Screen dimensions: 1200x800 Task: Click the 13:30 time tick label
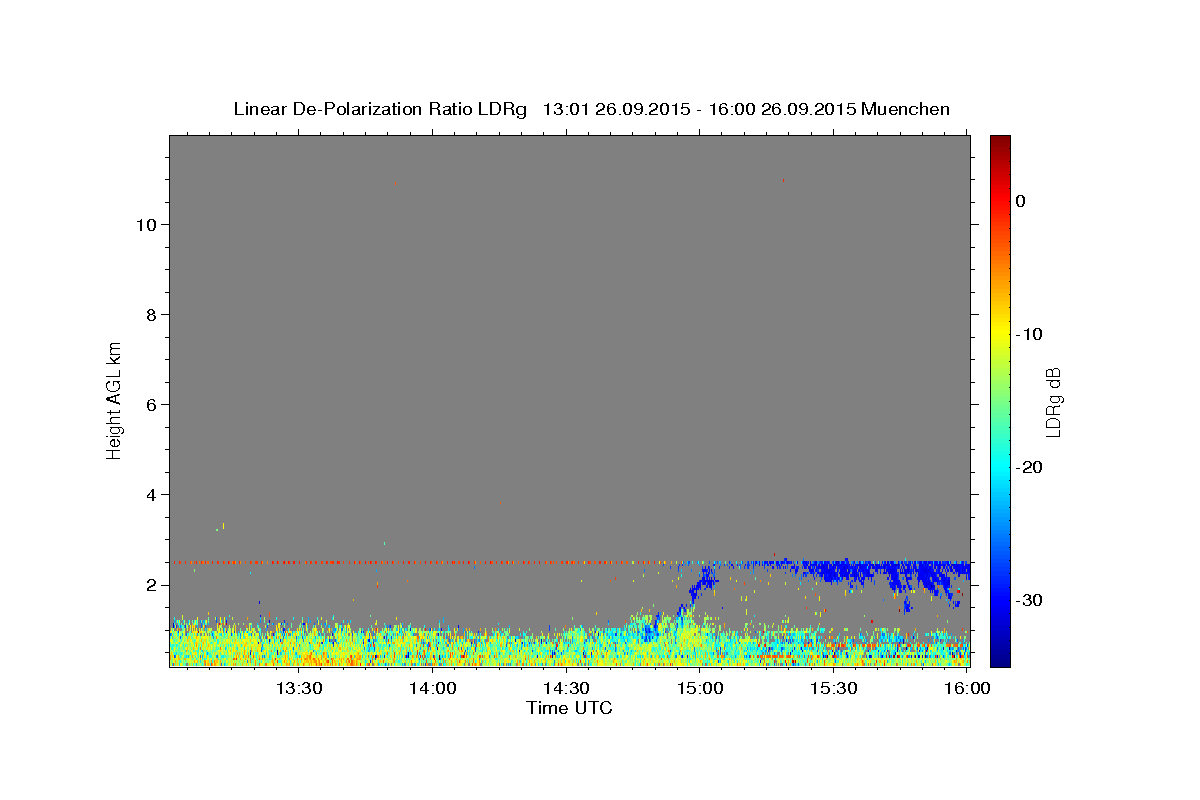pos(299,688)
